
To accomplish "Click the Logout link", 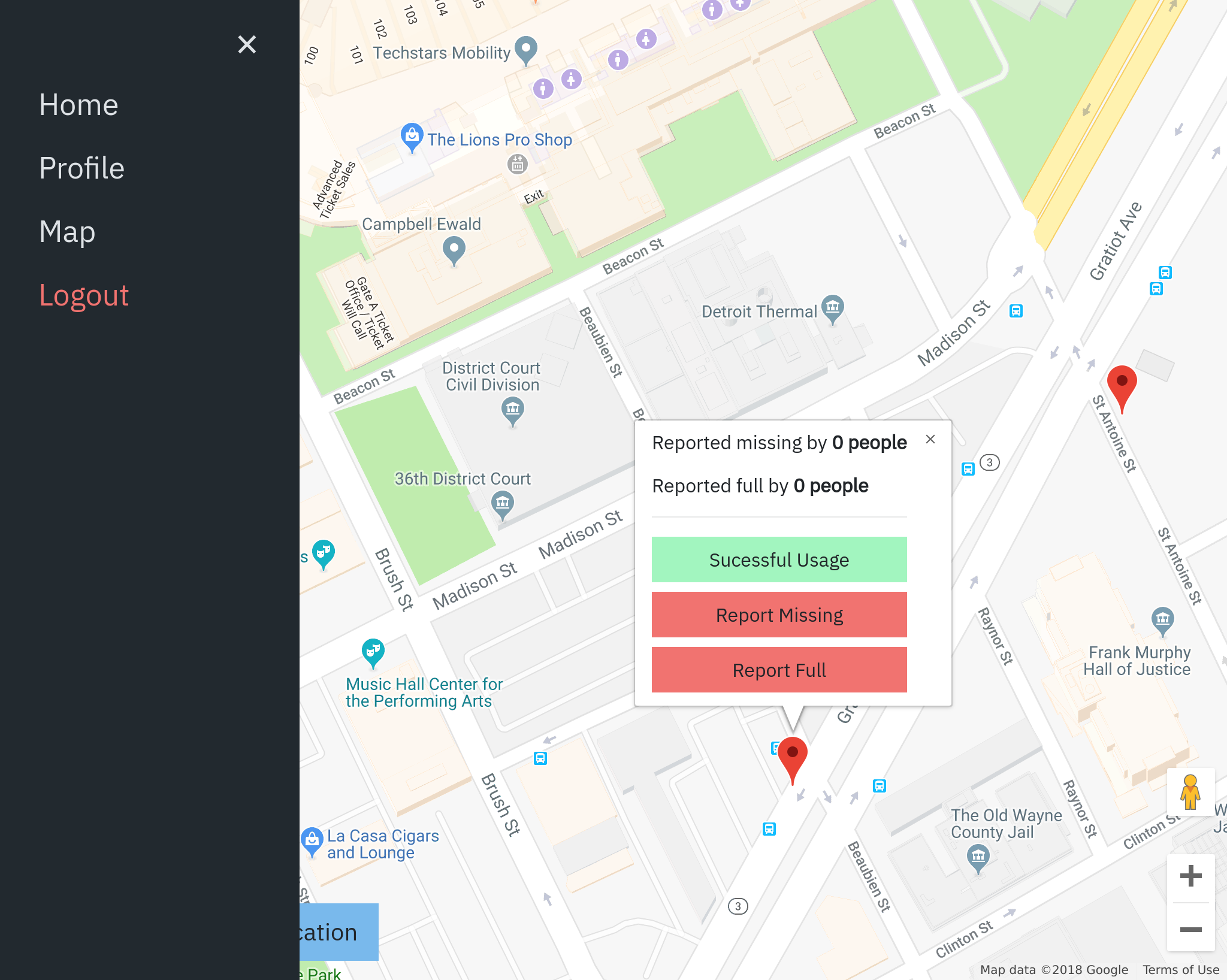I will (x=84, y=295).
